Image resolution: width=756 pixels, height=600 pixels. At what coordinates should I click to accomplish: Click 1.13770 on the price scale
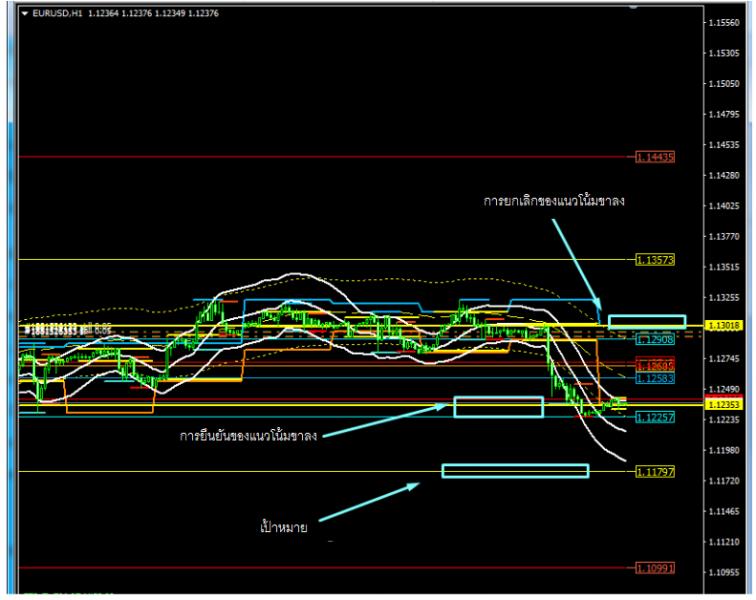click(x=724, y=236)
